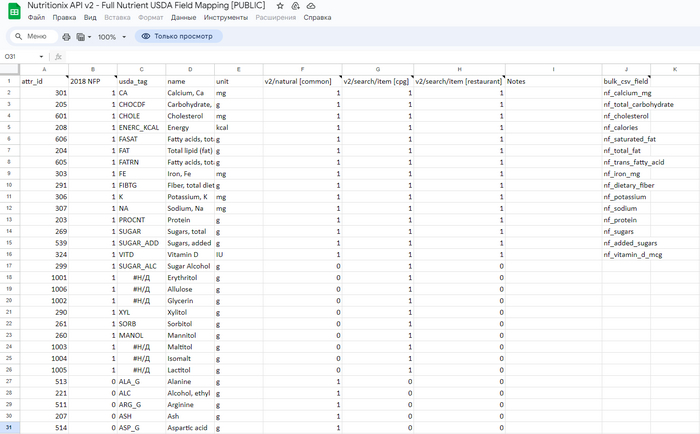Viewport: 700px width, 434px height.
Task: Click the Только просмотр button
Action: pos(179,36)
